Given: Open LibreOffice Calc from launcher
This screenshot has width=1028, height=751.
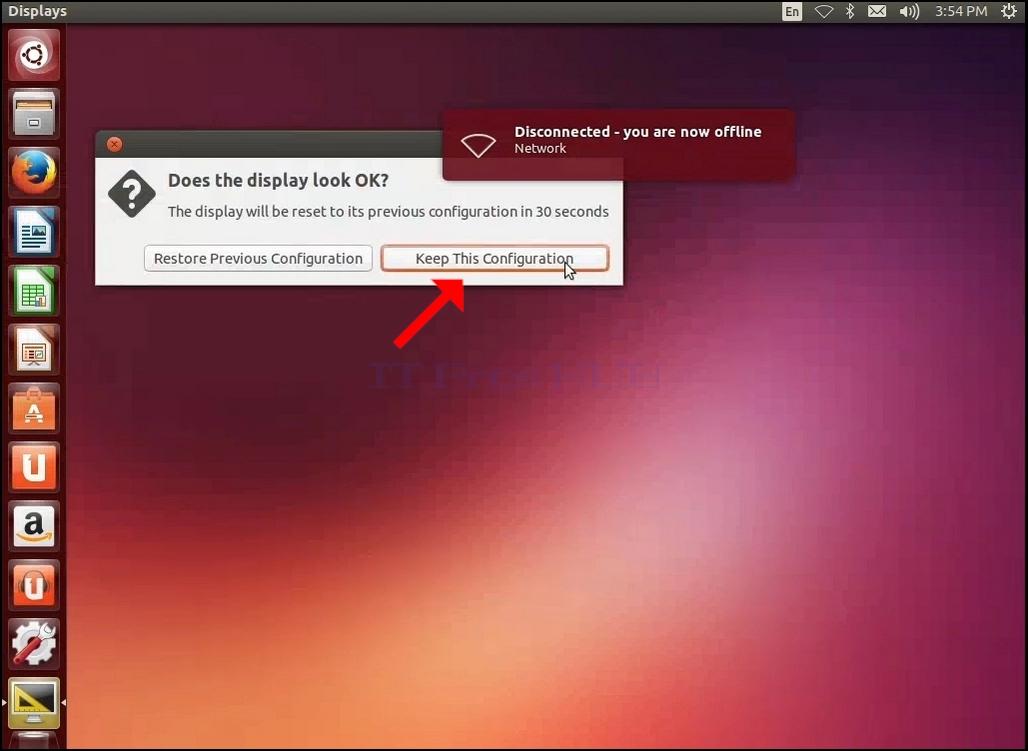Looking at the screenshot, I should [34, 291].
